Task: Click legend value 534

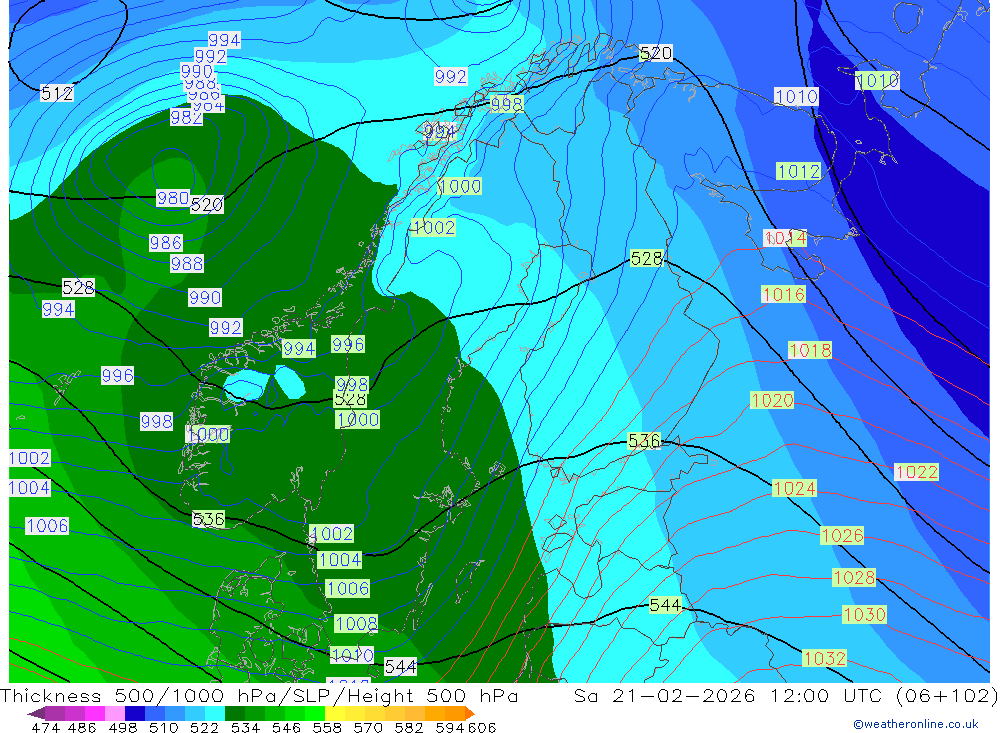Action: 246,727
